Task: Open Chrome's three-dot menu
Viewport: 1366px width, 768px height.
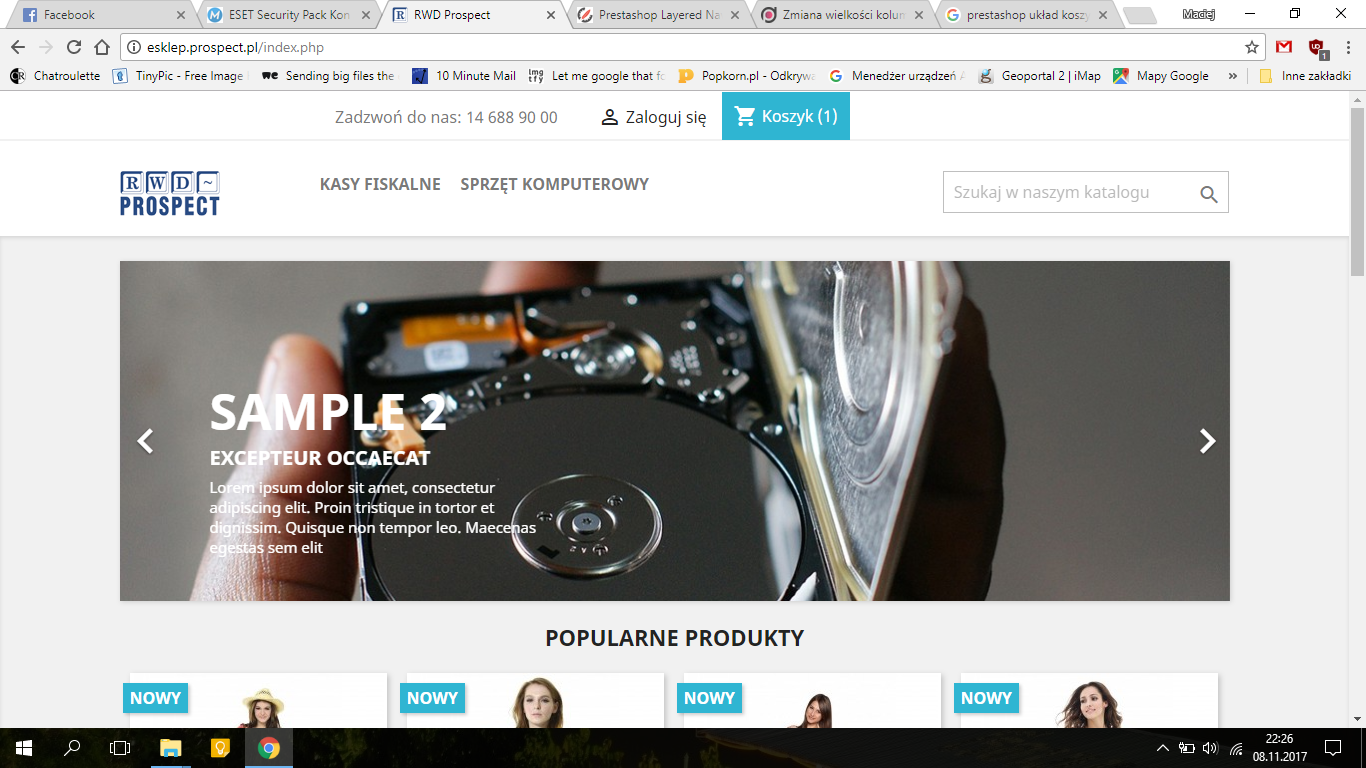Action: (x=1347, y=47)
